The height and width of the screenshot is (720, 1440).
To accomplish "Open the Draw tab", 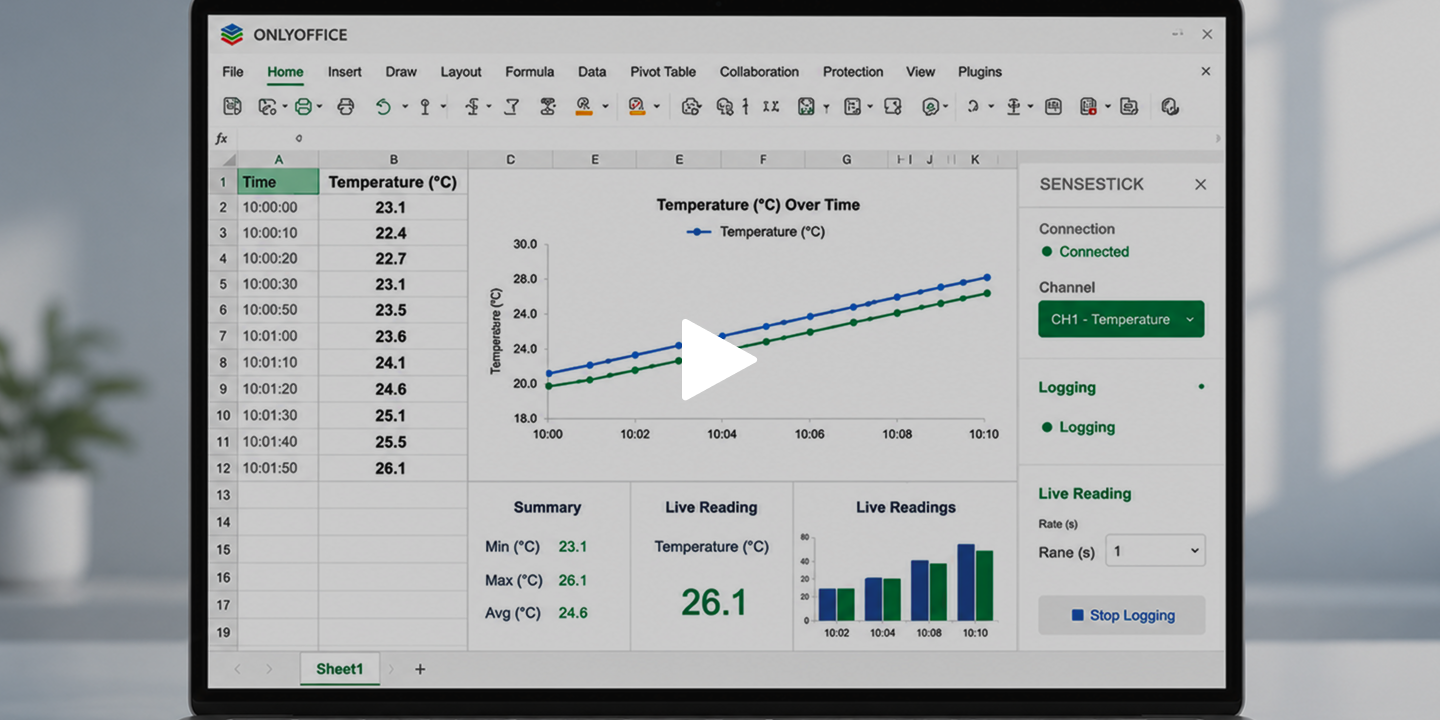I will 401,72.
